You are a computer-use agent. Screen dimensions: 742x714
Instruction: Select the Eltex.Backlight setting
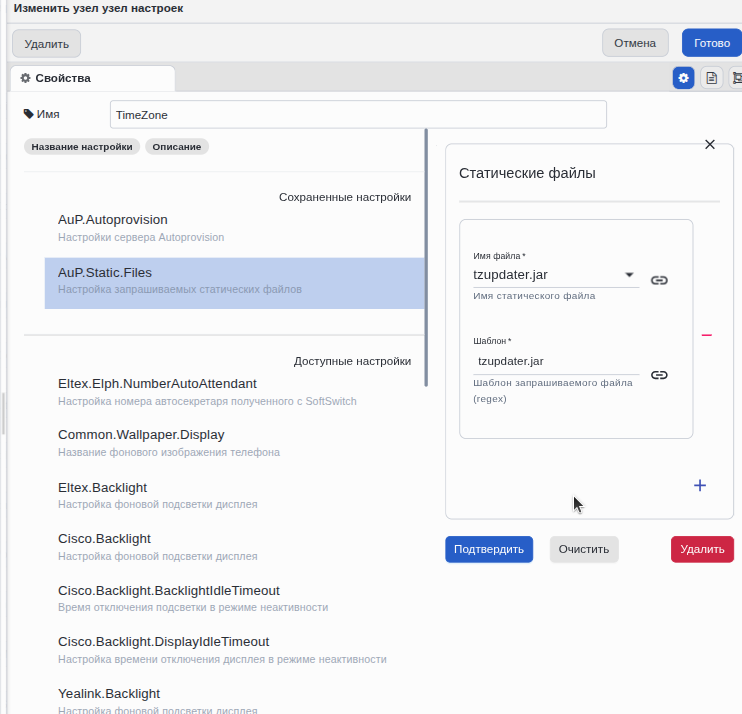(235, 495)
